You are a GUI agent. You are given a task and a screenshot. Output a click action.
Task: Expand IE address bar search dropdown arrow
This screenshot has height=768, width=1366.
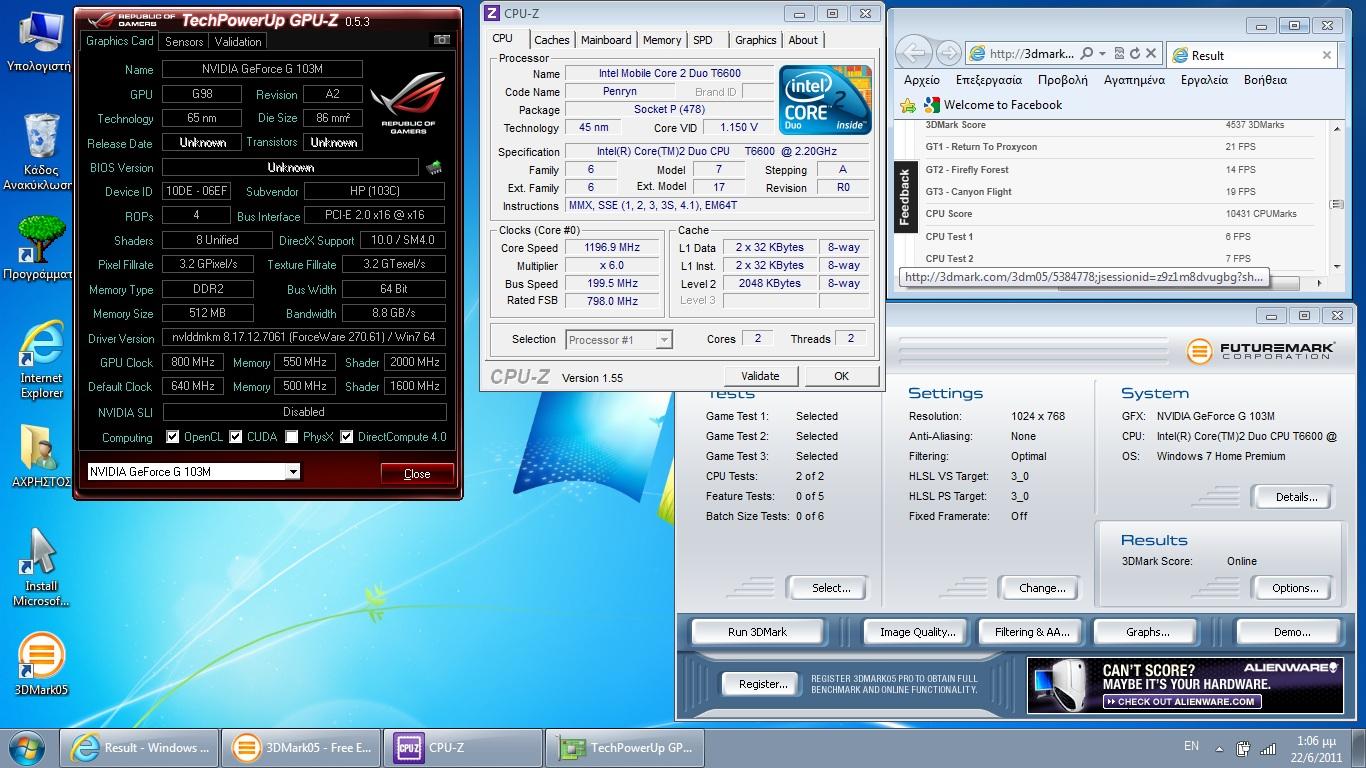(x=1102, y=54)
